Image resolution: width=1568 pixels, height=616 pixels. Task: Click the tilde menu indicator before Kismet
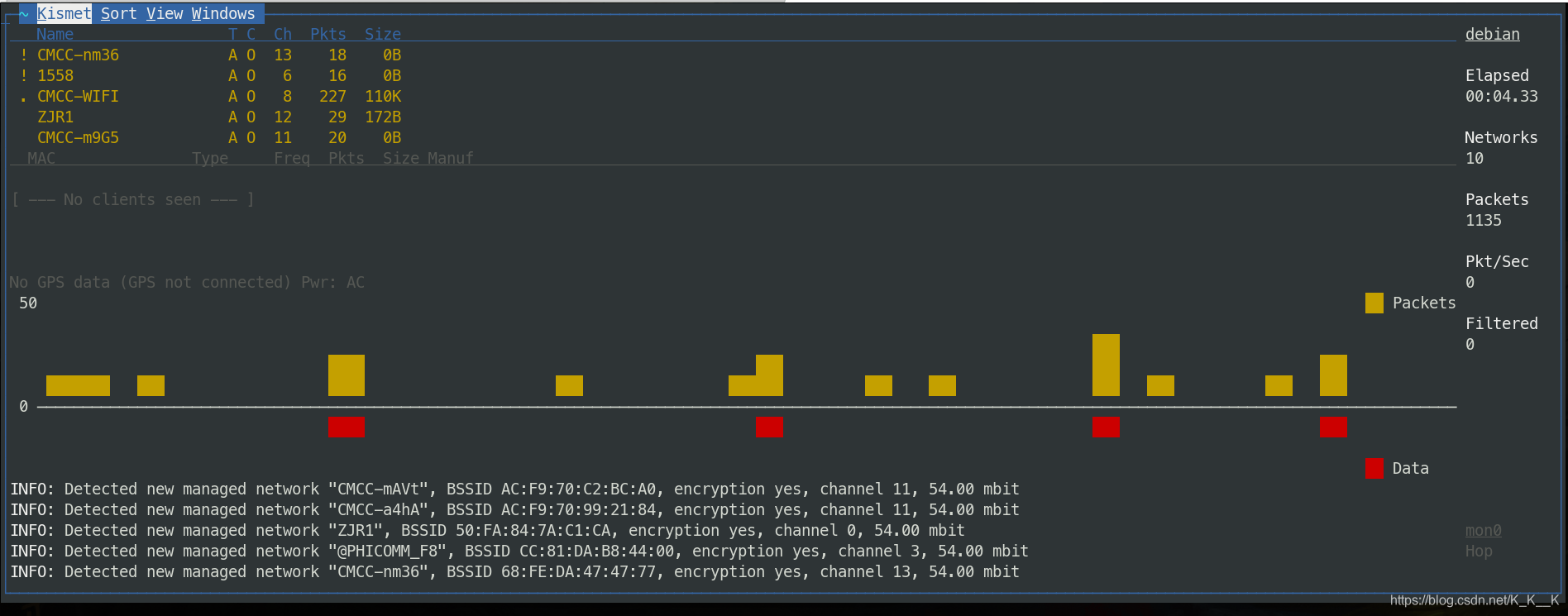click(x=24, y=13)
